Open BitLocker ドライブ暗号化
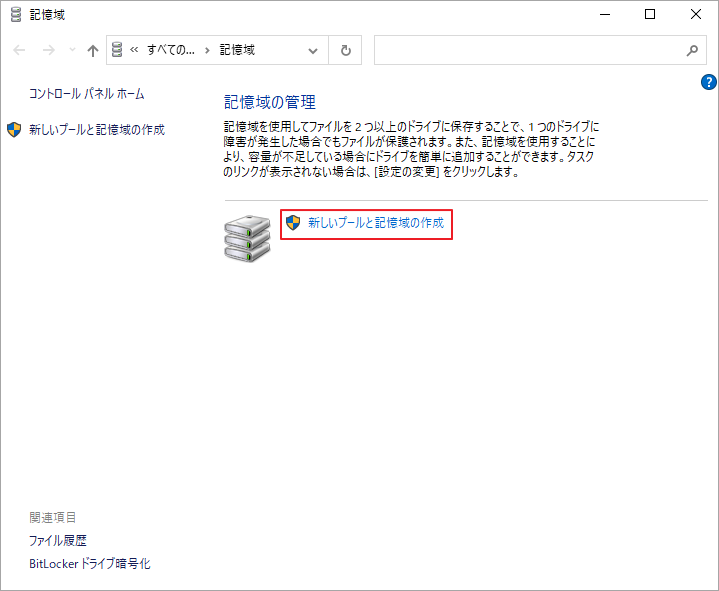This screenshot has height=591, width=719. (x=90, y=564)
